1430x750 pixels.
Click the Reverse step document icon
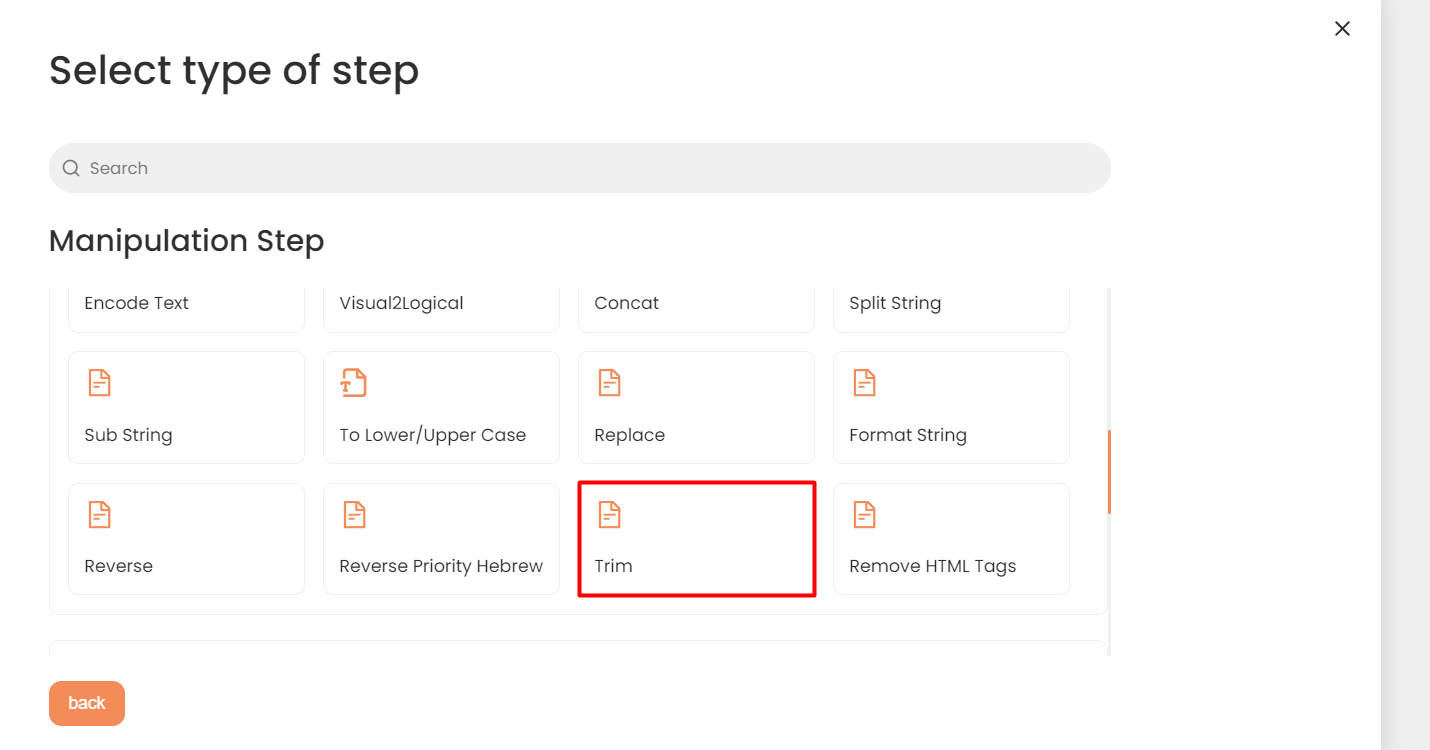click(x=100, y=515)
